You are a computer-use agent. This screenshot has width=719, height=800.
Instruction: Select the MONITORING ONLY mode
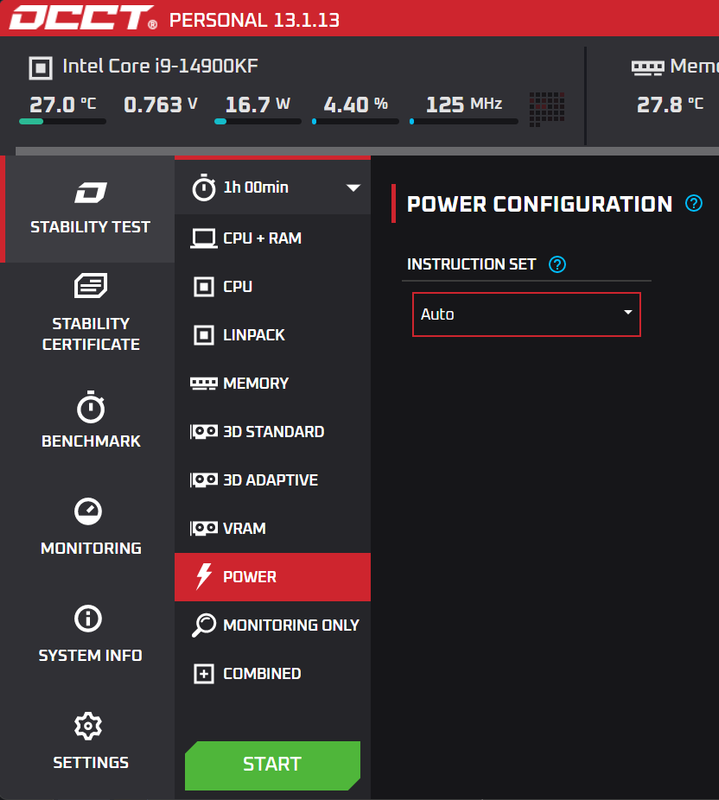[x=272, y=625]
